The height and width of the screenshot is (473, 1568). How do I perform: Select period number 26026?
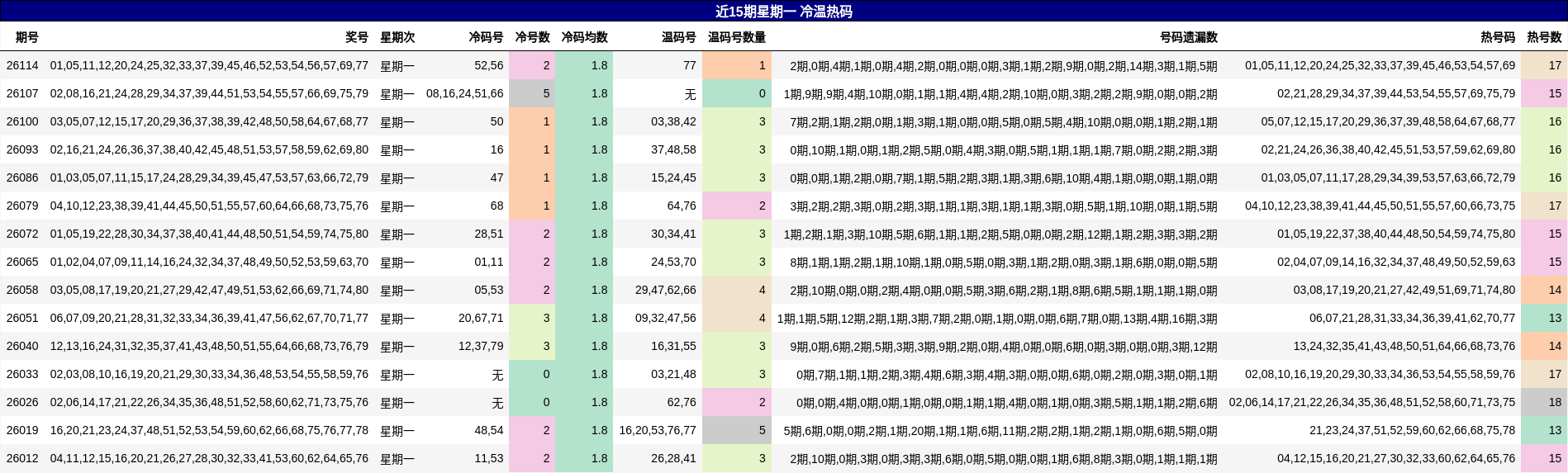point(22,402)
